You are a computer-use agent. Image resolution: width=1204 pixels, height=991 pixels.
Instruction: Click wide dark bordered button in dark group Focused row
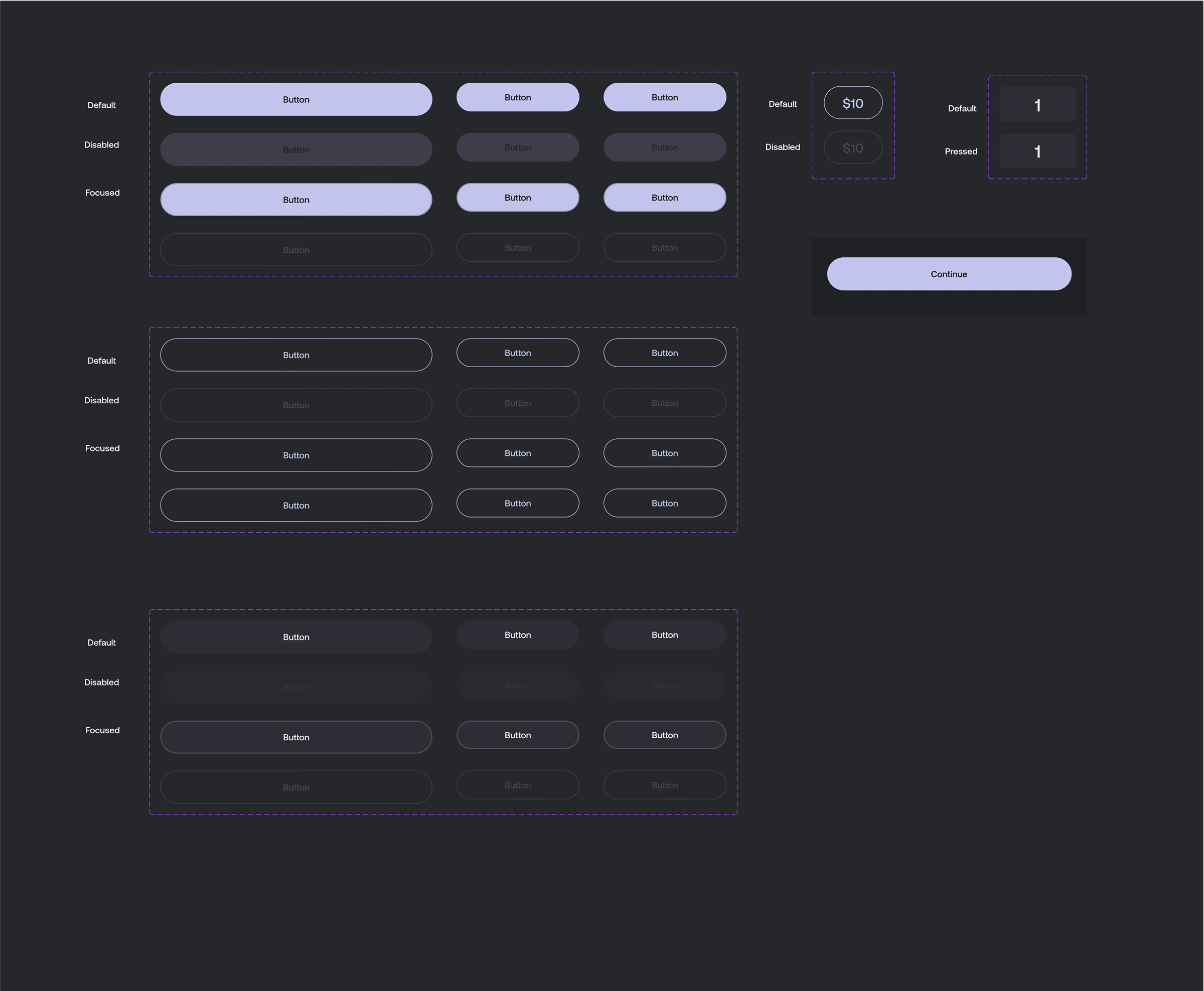295,737
